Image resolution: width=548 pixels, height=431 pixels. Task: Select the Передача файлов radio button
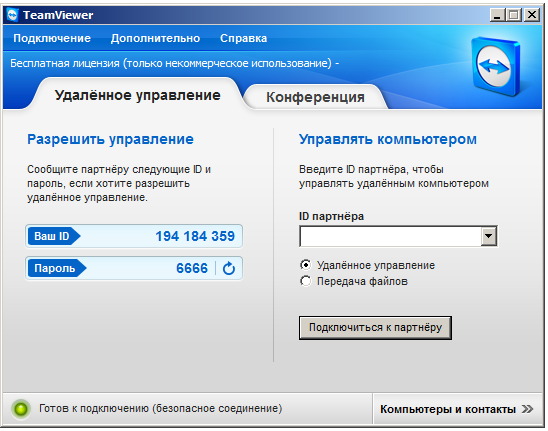(x=305, y=281)
